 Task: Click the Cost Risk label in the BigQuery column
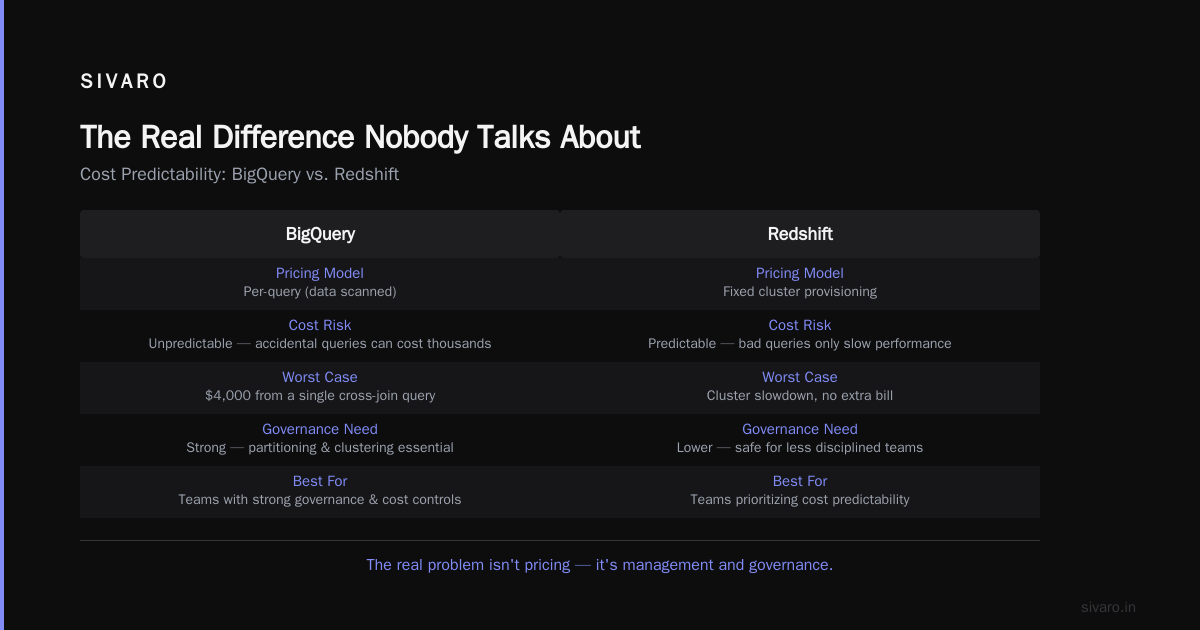tap(320, 325)
